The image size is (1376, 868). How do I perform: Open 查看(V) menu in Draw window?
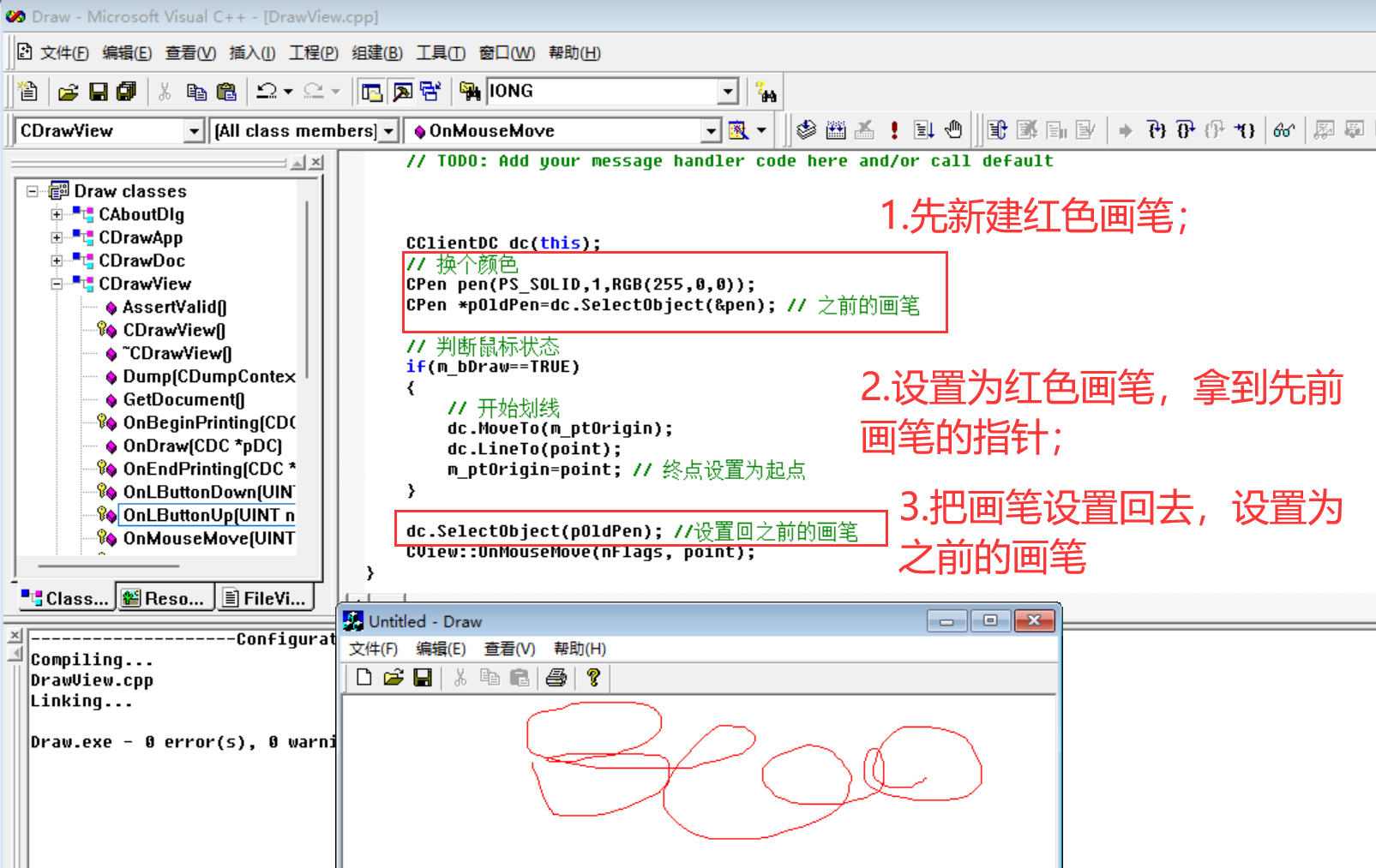[509, 649]
